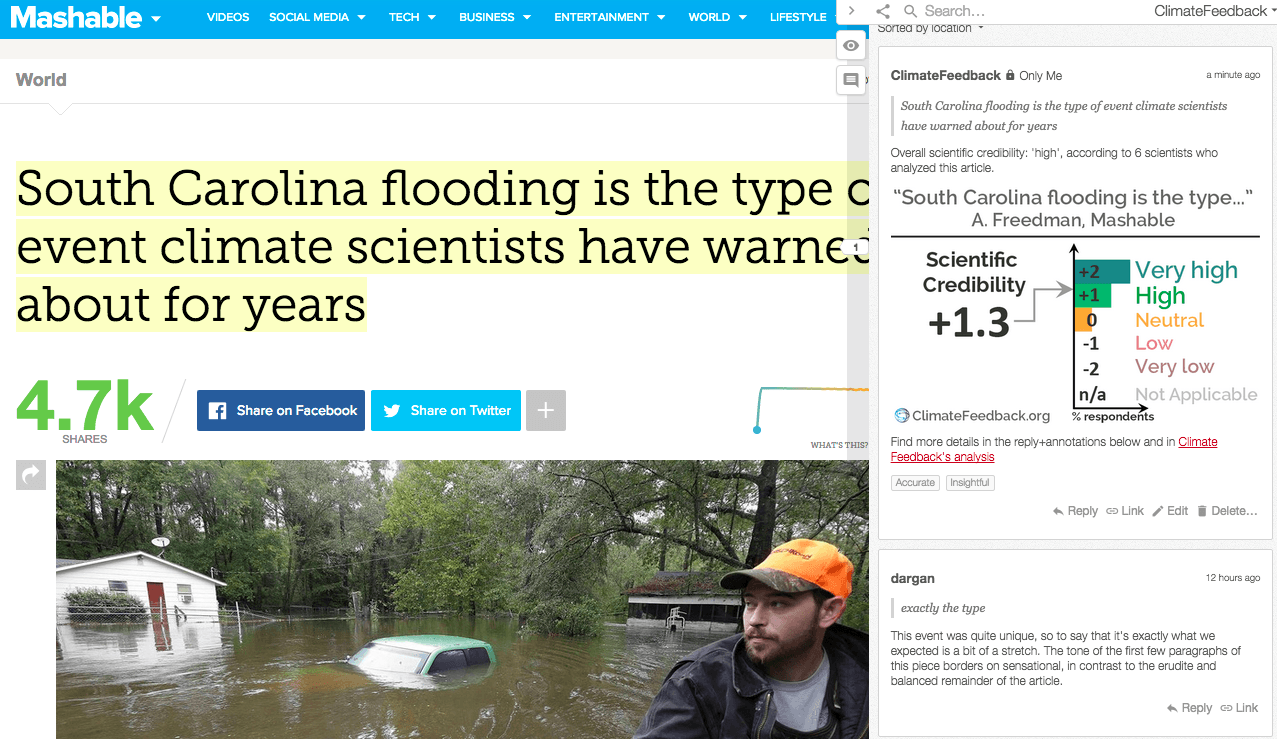
Task: Toggle highlight visibility with the eye icon
Action: coord(851,46)
